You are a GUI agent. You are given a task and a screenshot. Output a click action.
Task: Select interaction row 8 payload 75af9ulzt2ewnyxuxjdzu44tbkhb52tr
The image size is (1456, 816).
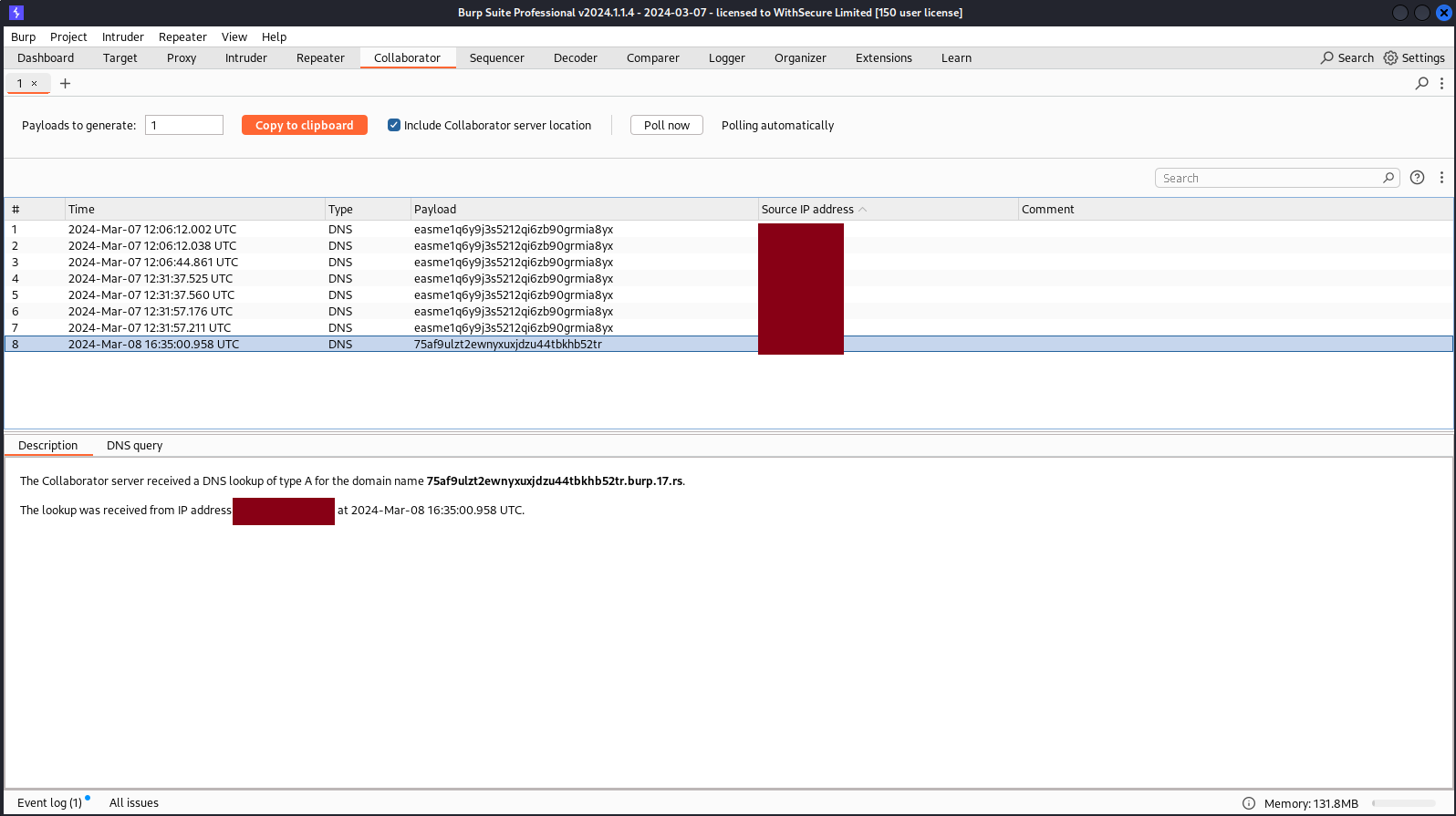[728, 344]
